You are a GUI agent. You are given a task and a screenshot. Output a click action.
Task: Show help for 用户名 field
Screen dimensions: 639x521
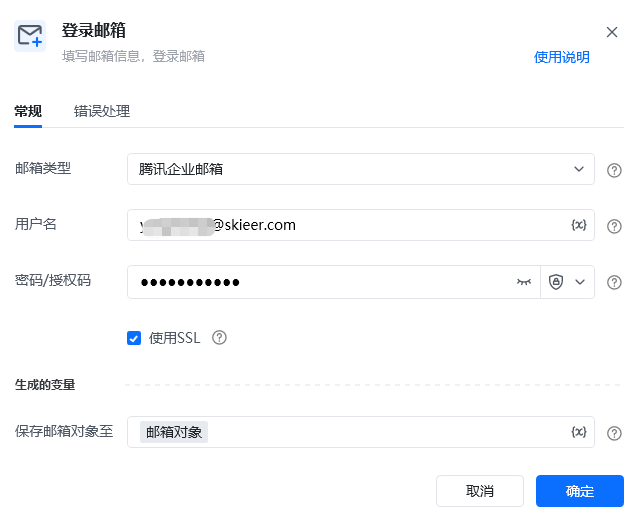click(x=614, y=226)
